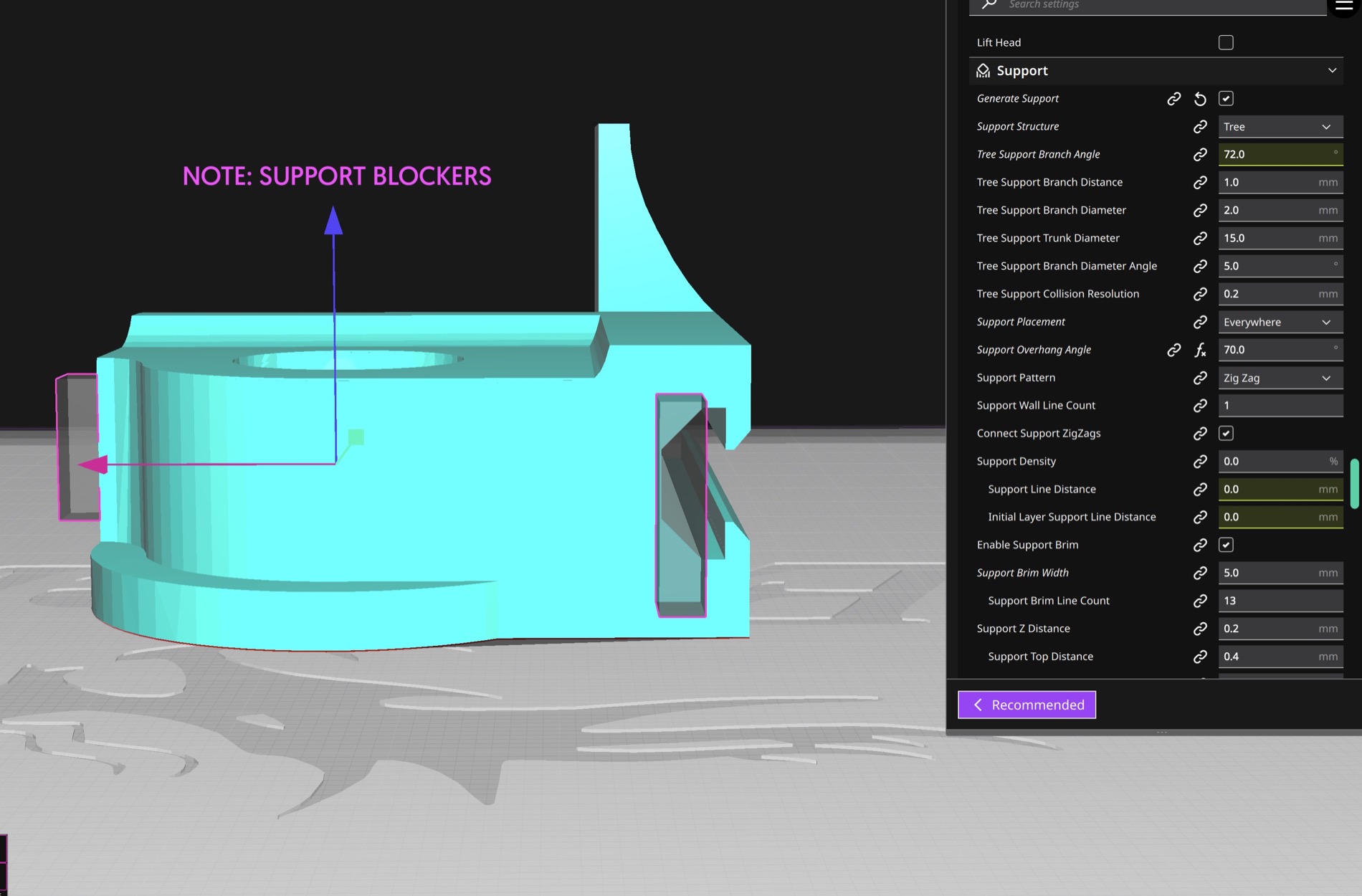Click the link icon beside Generate Support
The image size is (1362, 896).
click(1173, 99)
